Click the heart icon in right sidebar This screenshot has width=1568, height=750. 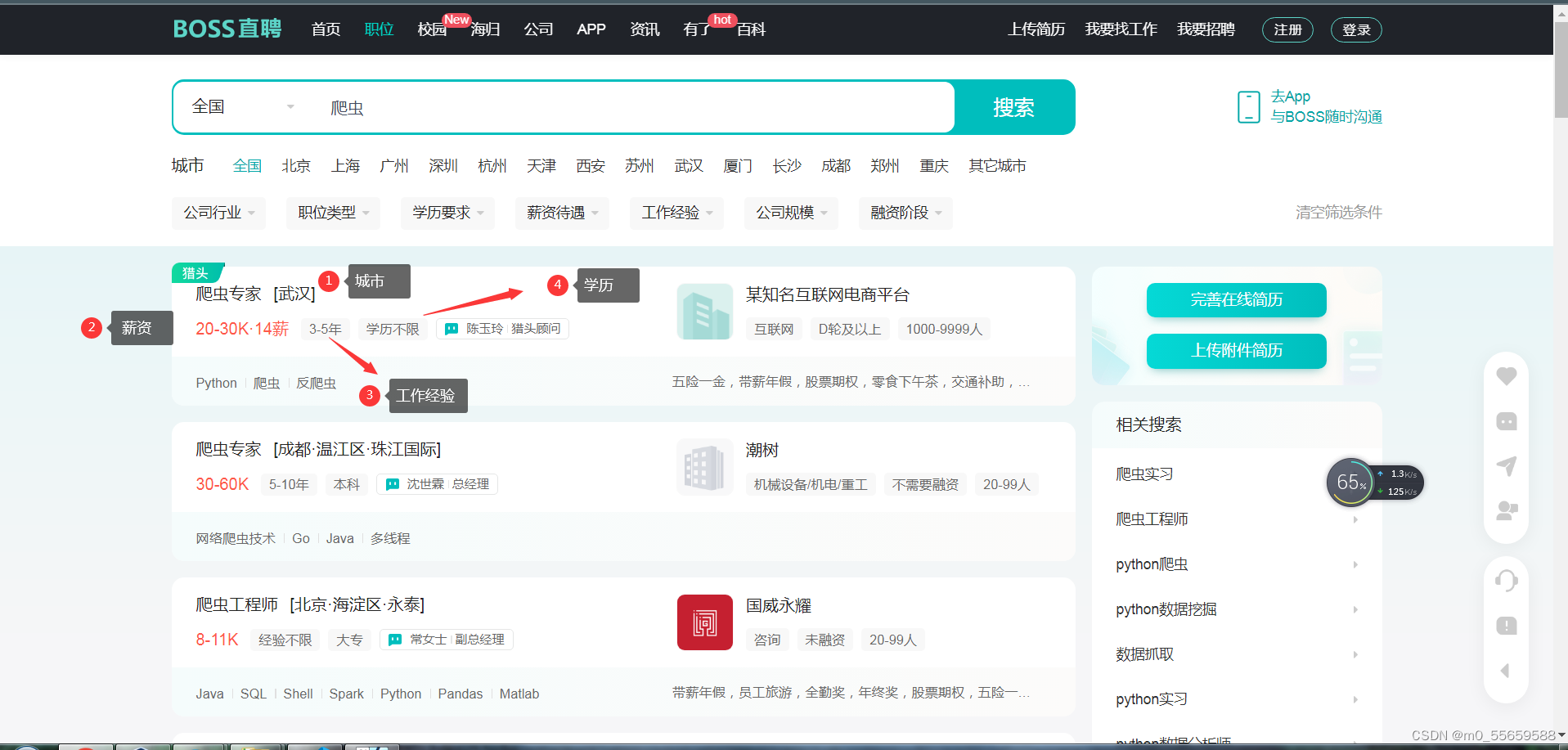click(1506, 376)
